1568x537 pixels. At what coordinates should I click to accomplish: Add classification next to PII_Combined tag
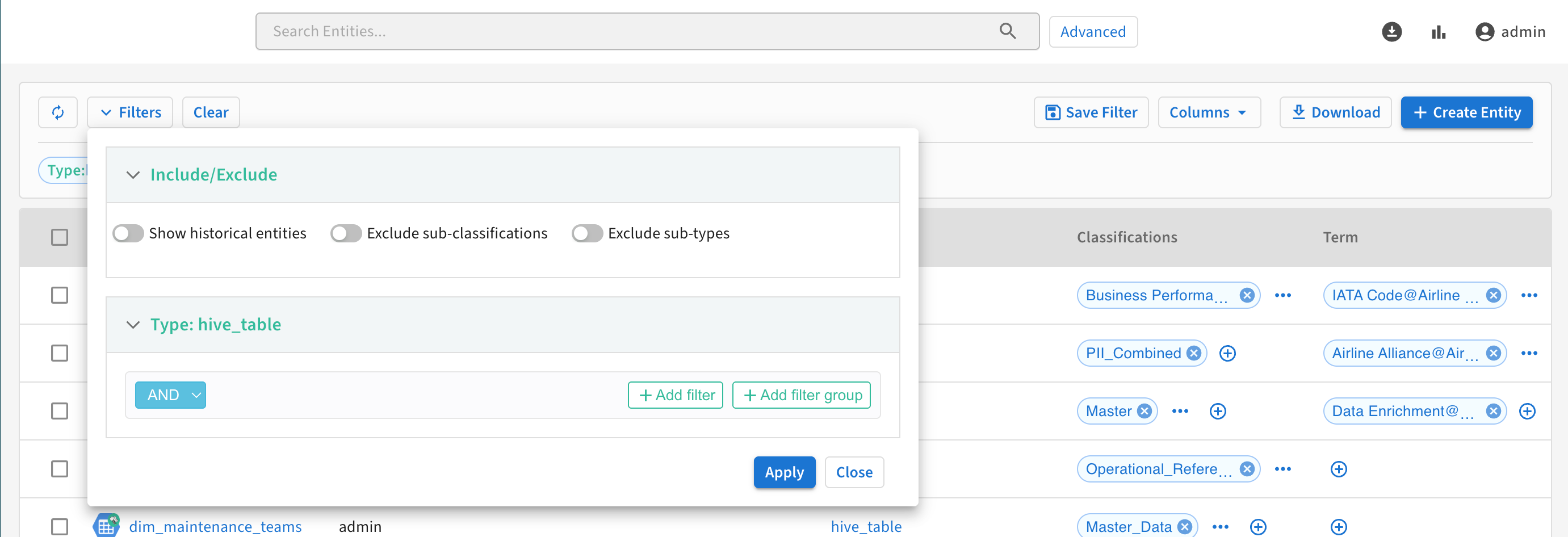click(1227, 353)
